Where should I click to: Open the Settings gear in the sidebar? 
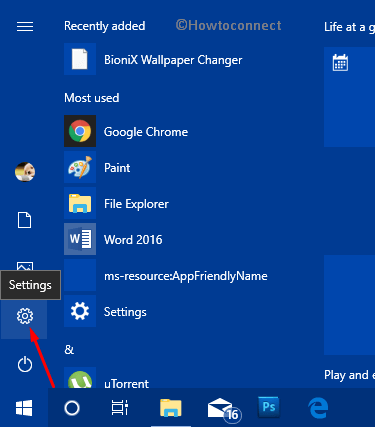tap(25, 316)
